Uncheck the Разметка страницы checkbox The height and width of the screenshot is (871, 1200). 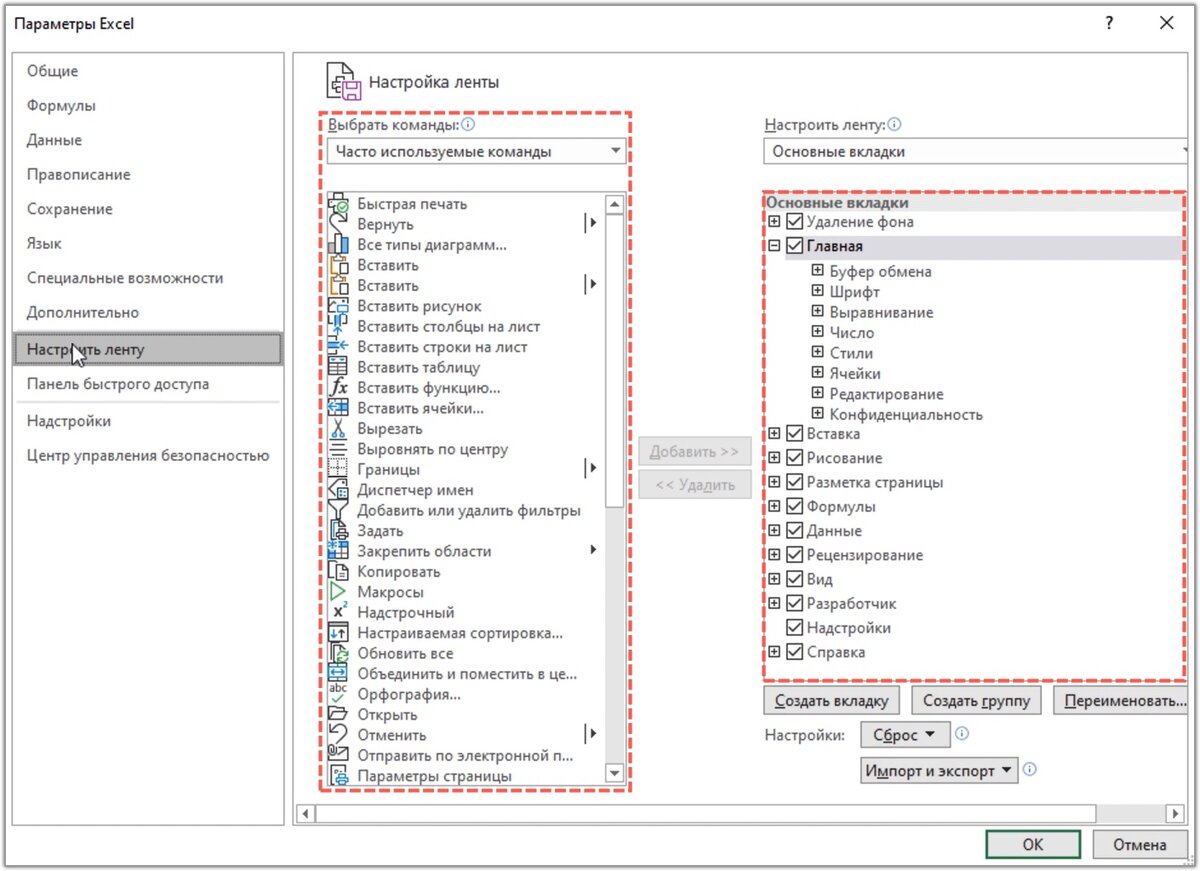pyautogui.click(x=795, y=482)
